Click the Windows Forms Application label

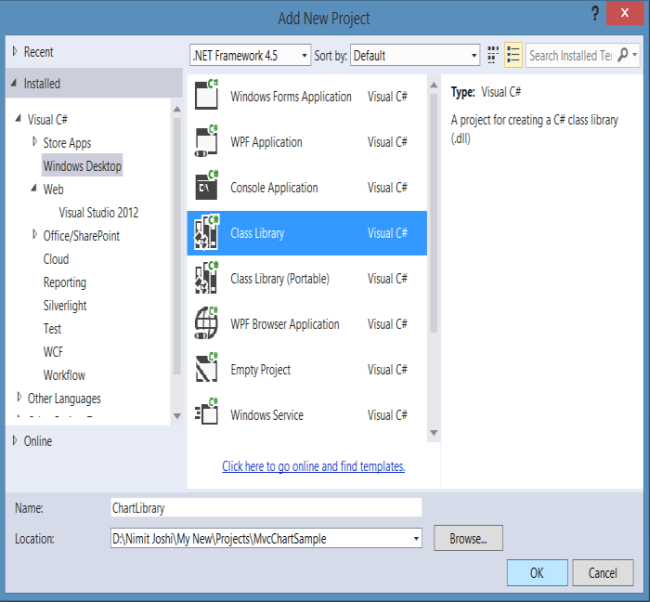click(x=291, y=96)
